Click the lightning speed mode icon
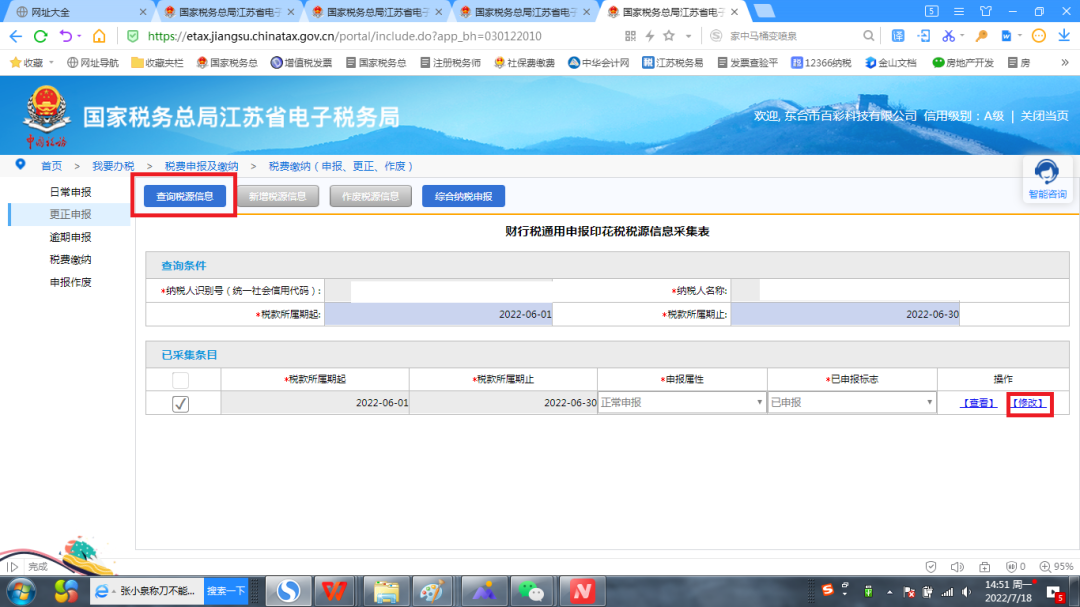 (x=650, y=36)
